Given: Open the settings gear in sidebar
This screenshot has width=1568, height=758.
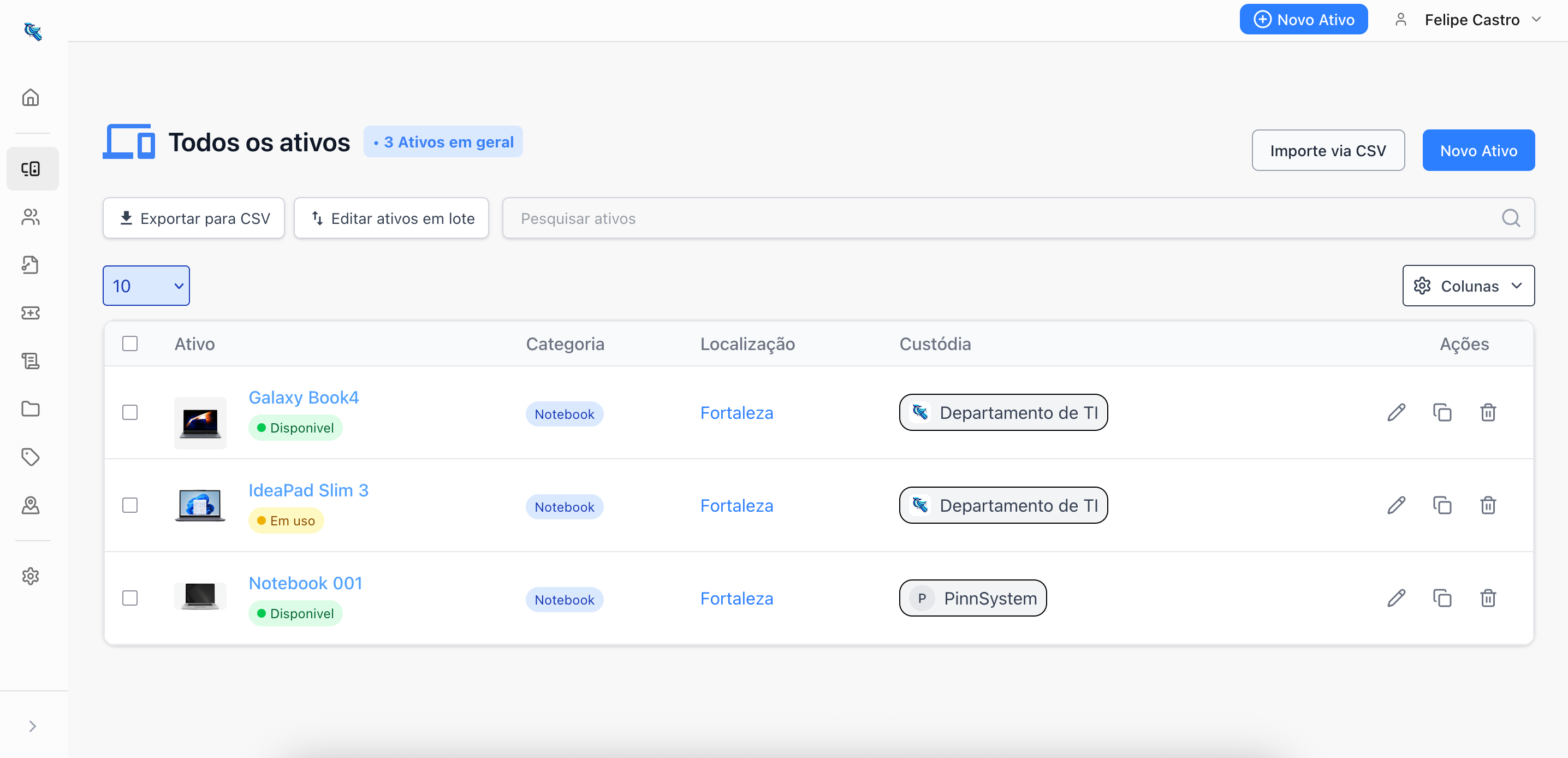Looking at the screenshot, I should [x=31, y=576].
